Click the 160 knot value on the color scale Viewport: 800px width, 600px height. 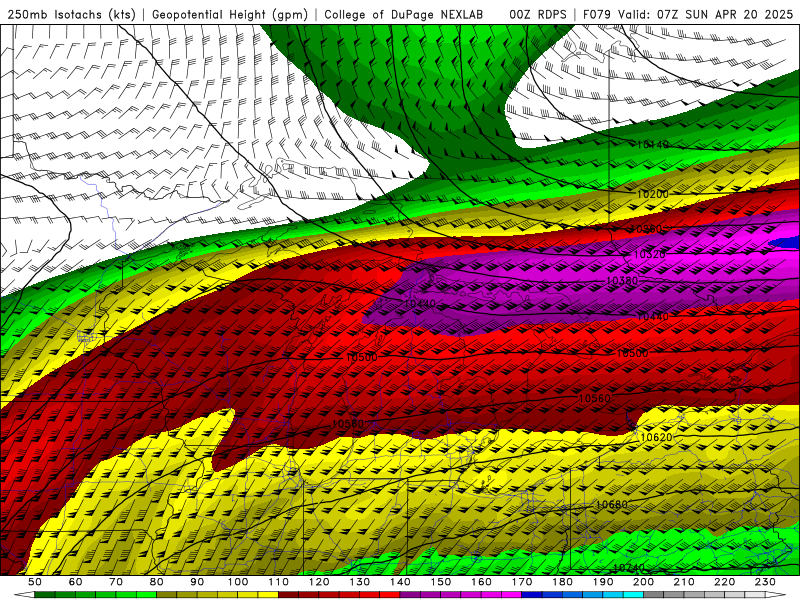(x=481, y=582)
